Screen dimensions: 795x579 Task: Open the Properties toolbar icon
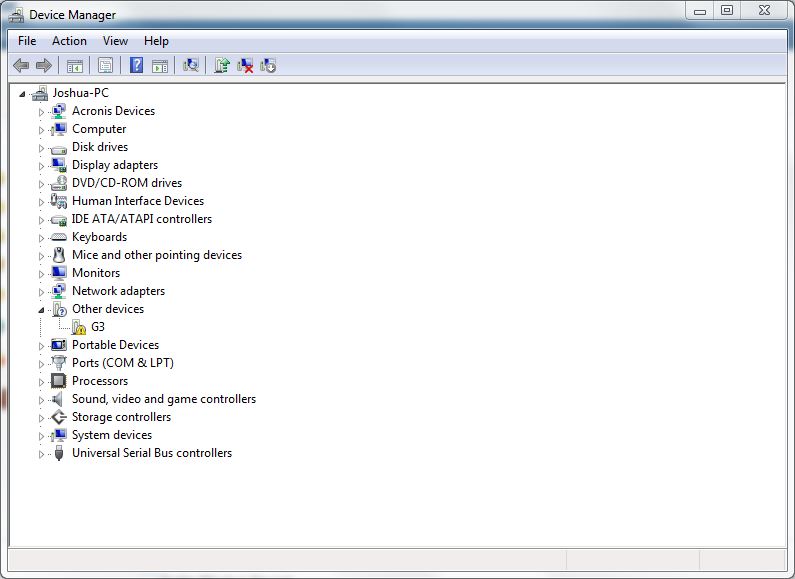point(105,65)
